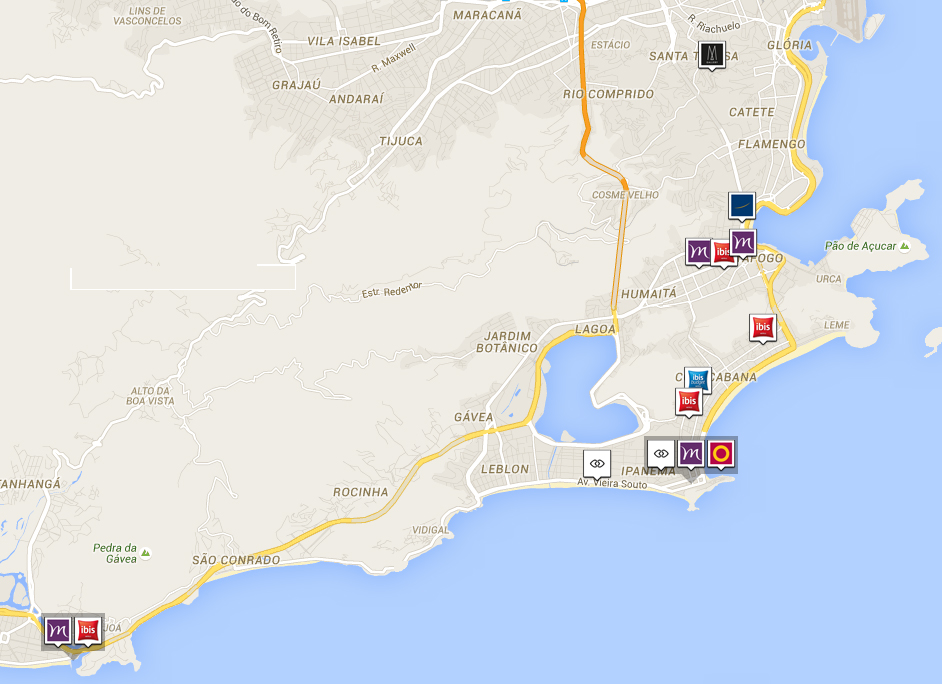Open the ibis budget marker in Copacabana

tap(697, 379)
